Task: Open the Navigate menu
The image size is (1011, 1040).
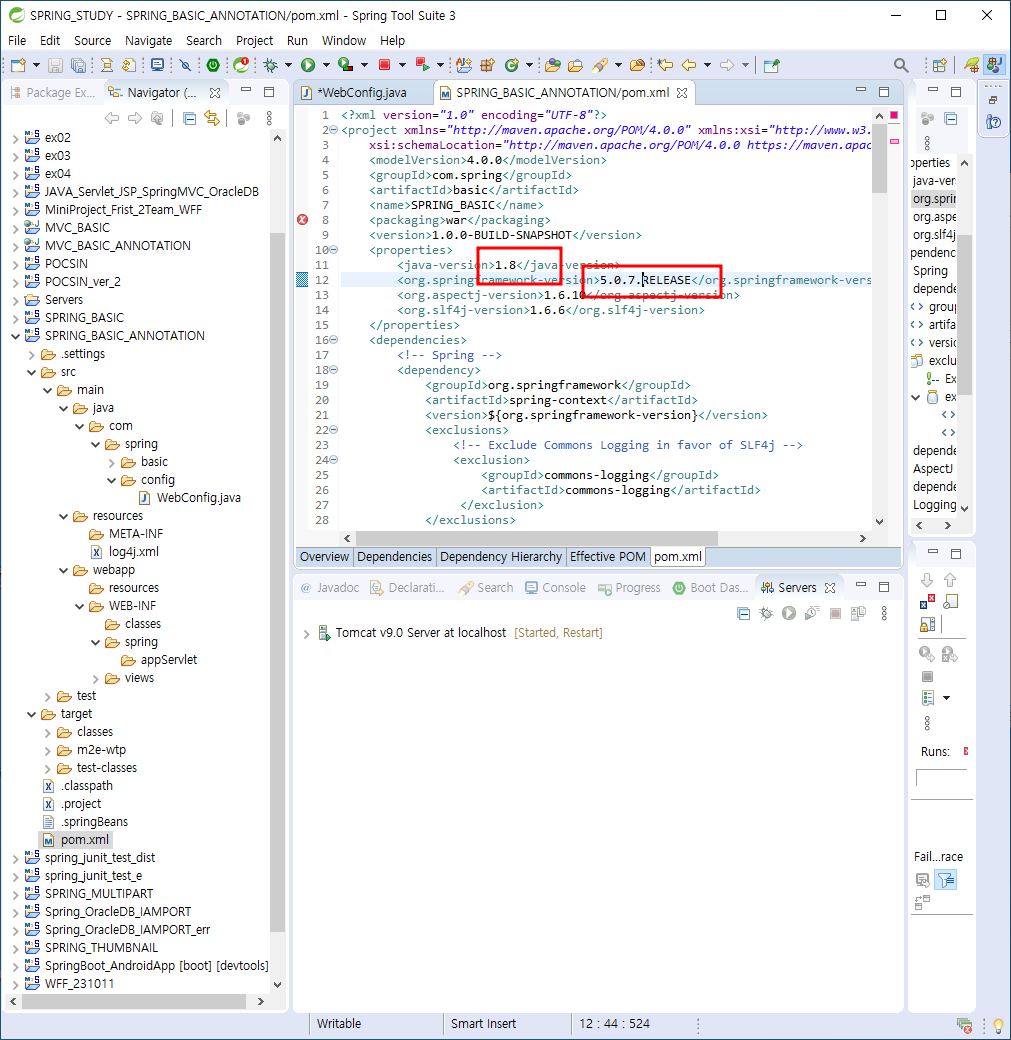Action: 149,40
